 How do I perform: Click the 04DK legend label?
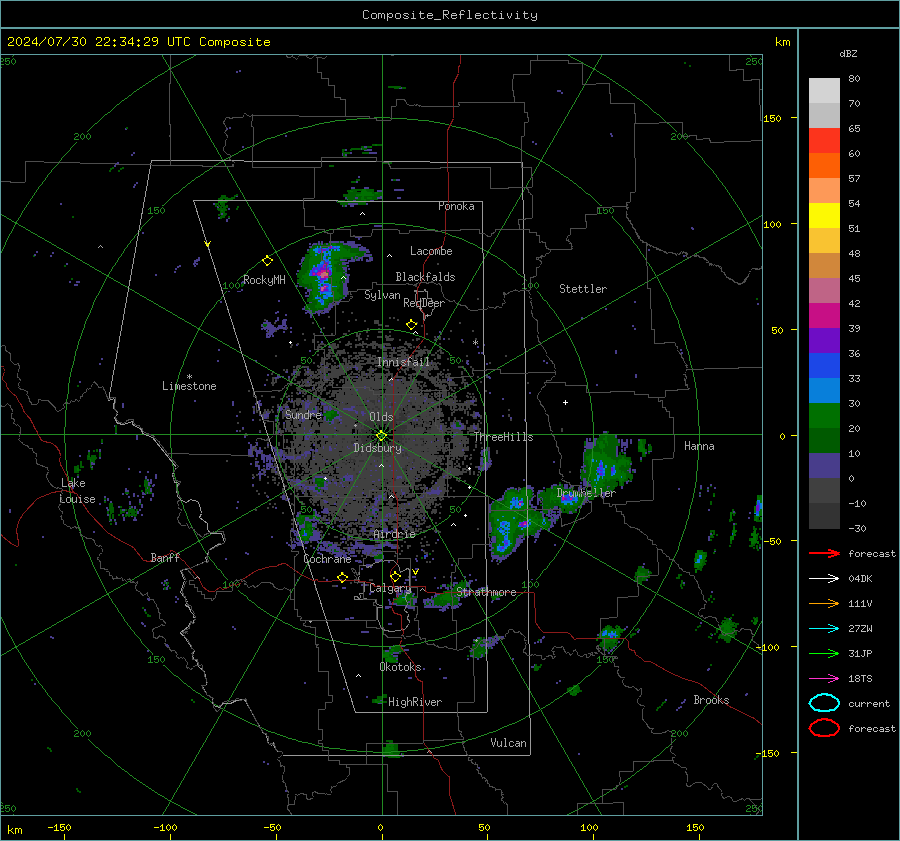[x=860, y=579]
